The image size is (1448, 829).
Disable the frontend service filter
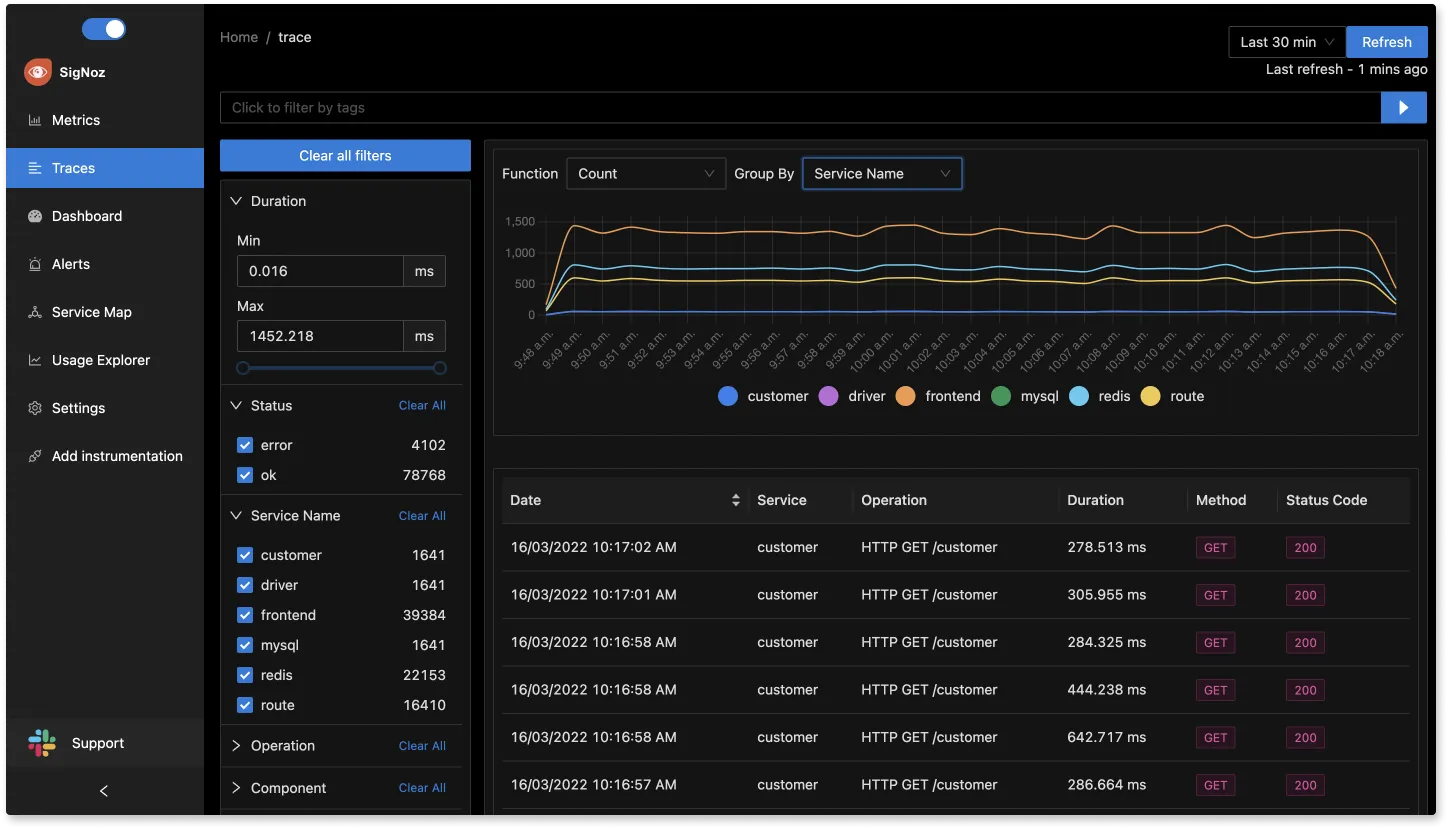tap(244, 614)
